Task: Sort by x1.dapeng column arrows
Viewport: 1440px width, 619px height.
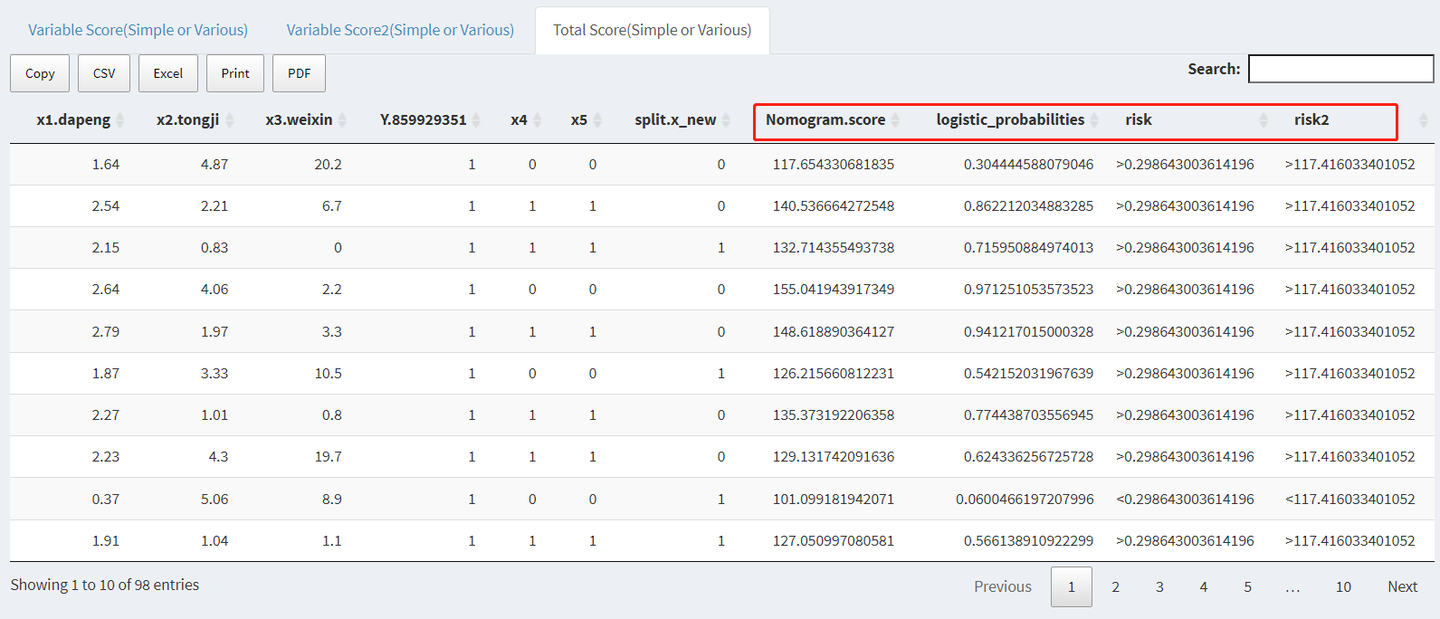Action: 120,120
